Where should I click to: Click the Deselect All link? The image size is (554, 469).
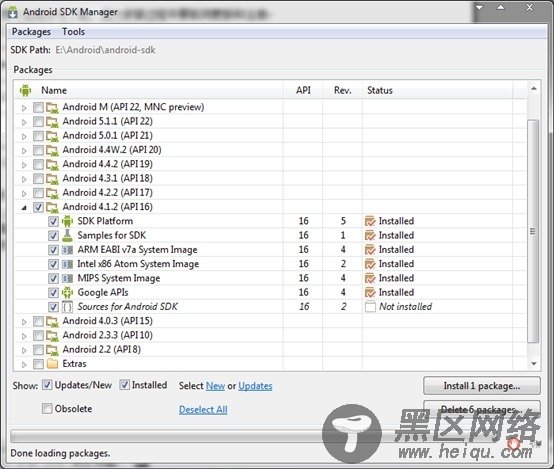(203, 410)
